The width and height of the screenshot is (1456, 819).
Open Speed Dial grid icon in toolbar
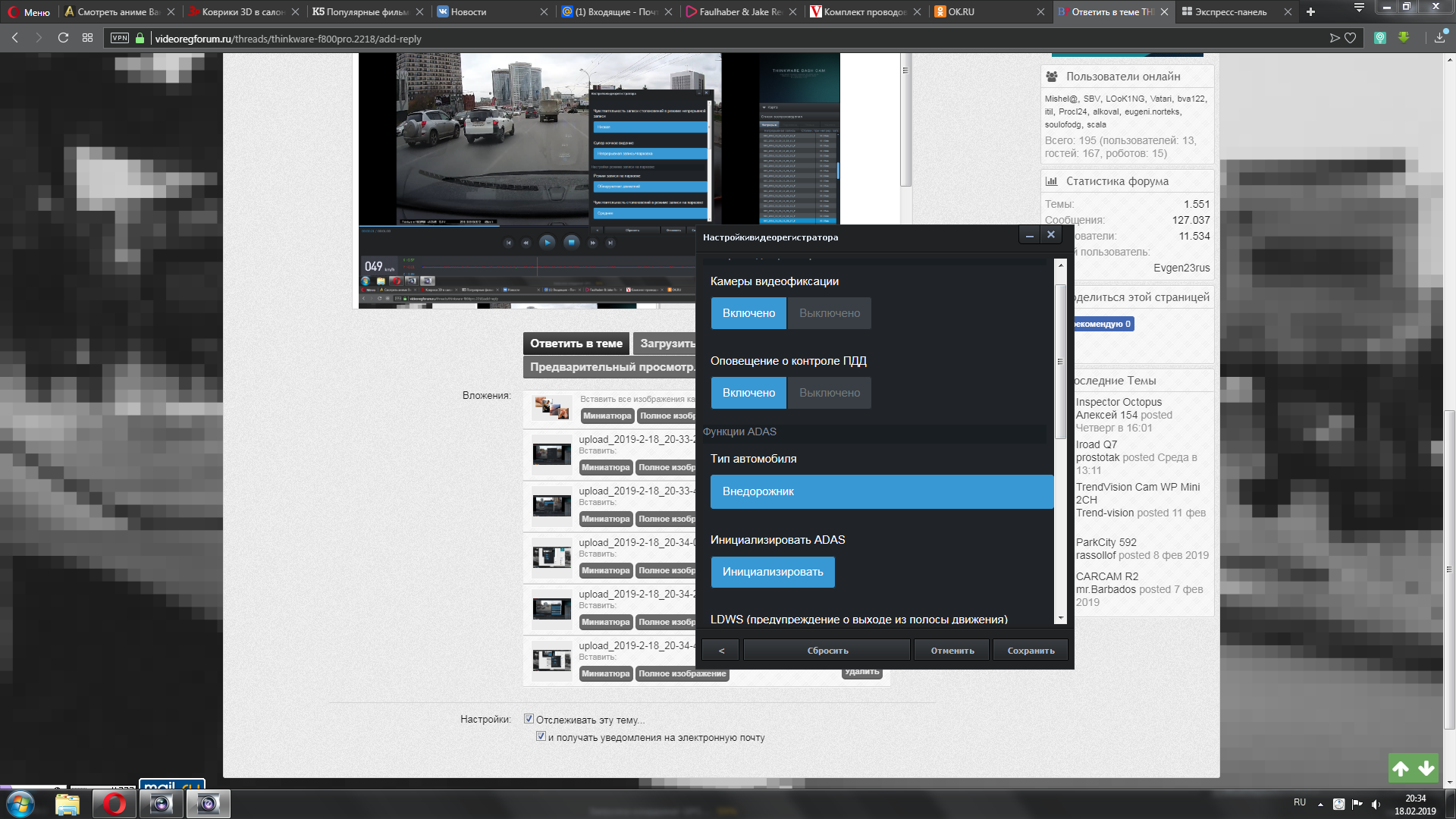pos(87,38)
